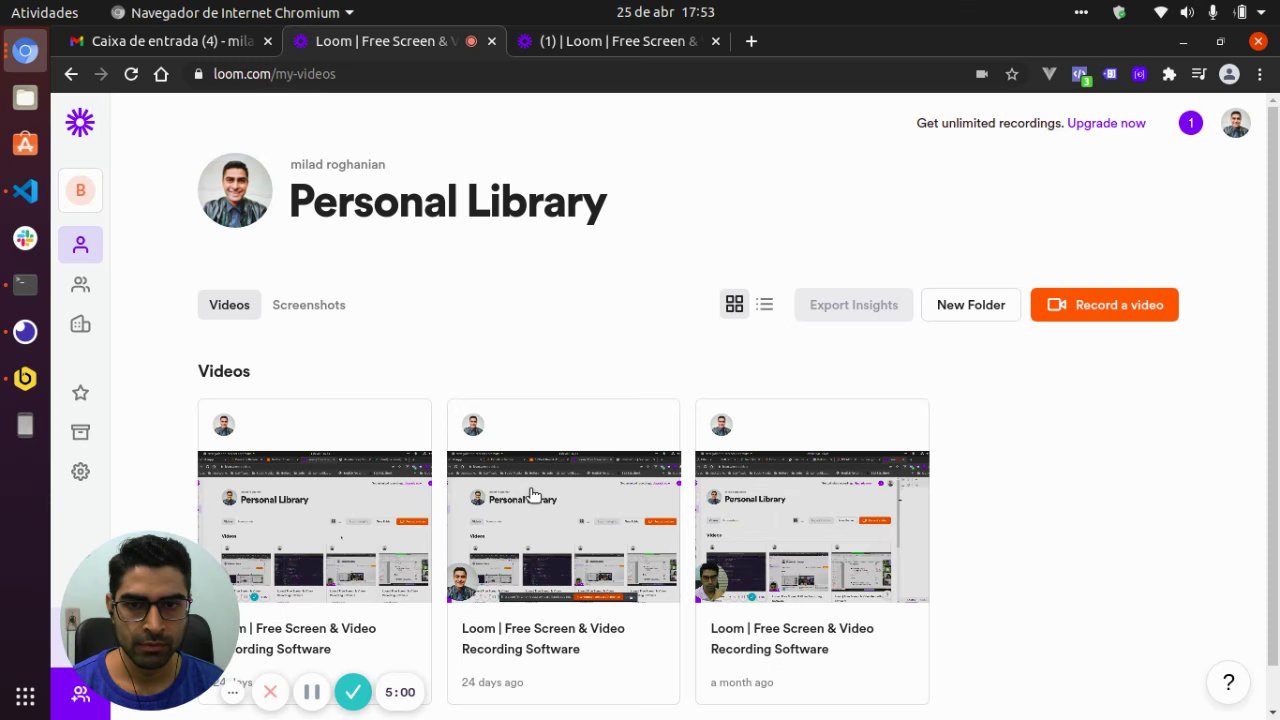Image resolution: width=1280 pixels, height=720 pixels.
Task: Click the invite teammates purple button
Action: (x=80, y=693)
